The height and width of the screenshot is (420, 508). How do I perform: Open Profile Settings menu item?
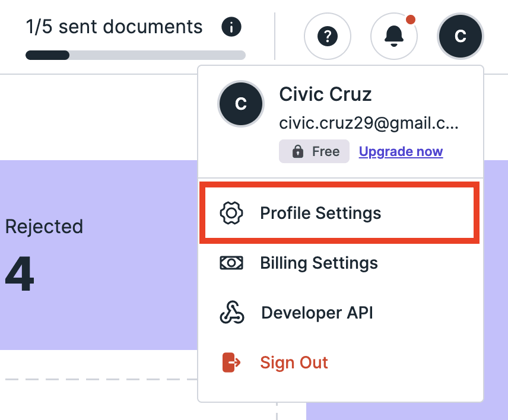339,213
